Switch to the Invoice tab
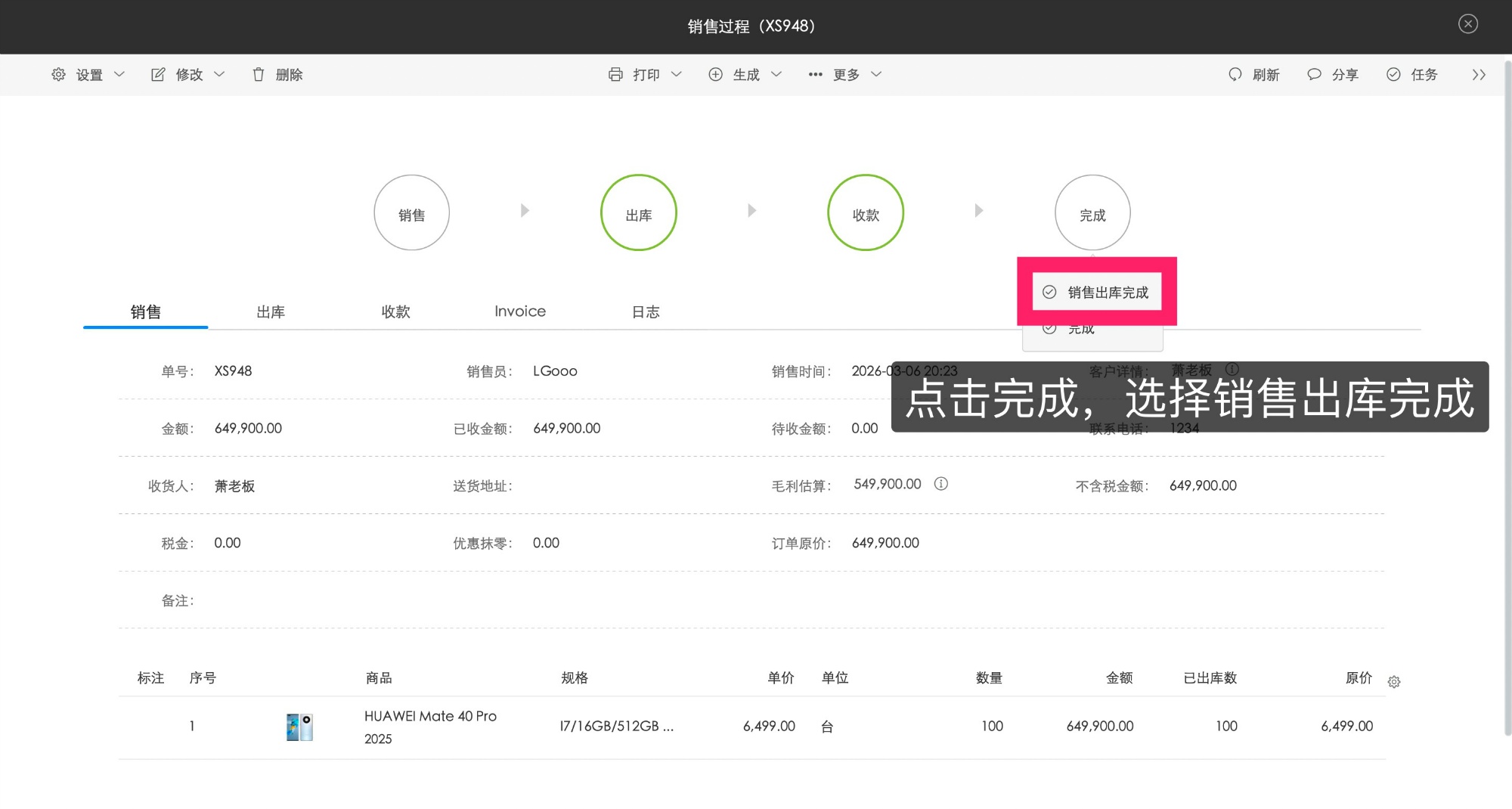The height and width of the screenshot is (809, 1512). pyautogui.click(x=519, y=311)
